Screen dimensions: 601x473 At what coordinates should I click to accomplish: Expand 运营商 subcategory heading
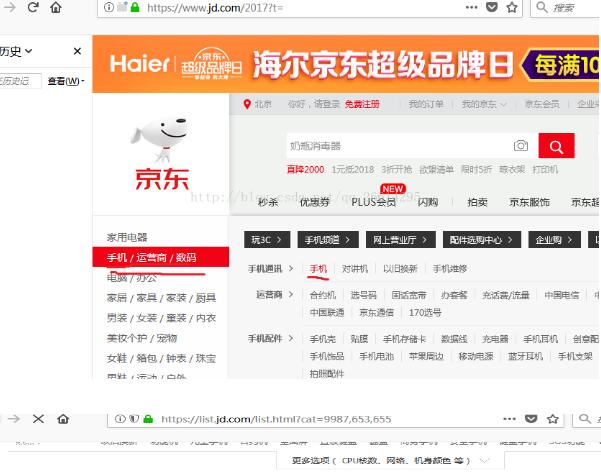(275, 294)
